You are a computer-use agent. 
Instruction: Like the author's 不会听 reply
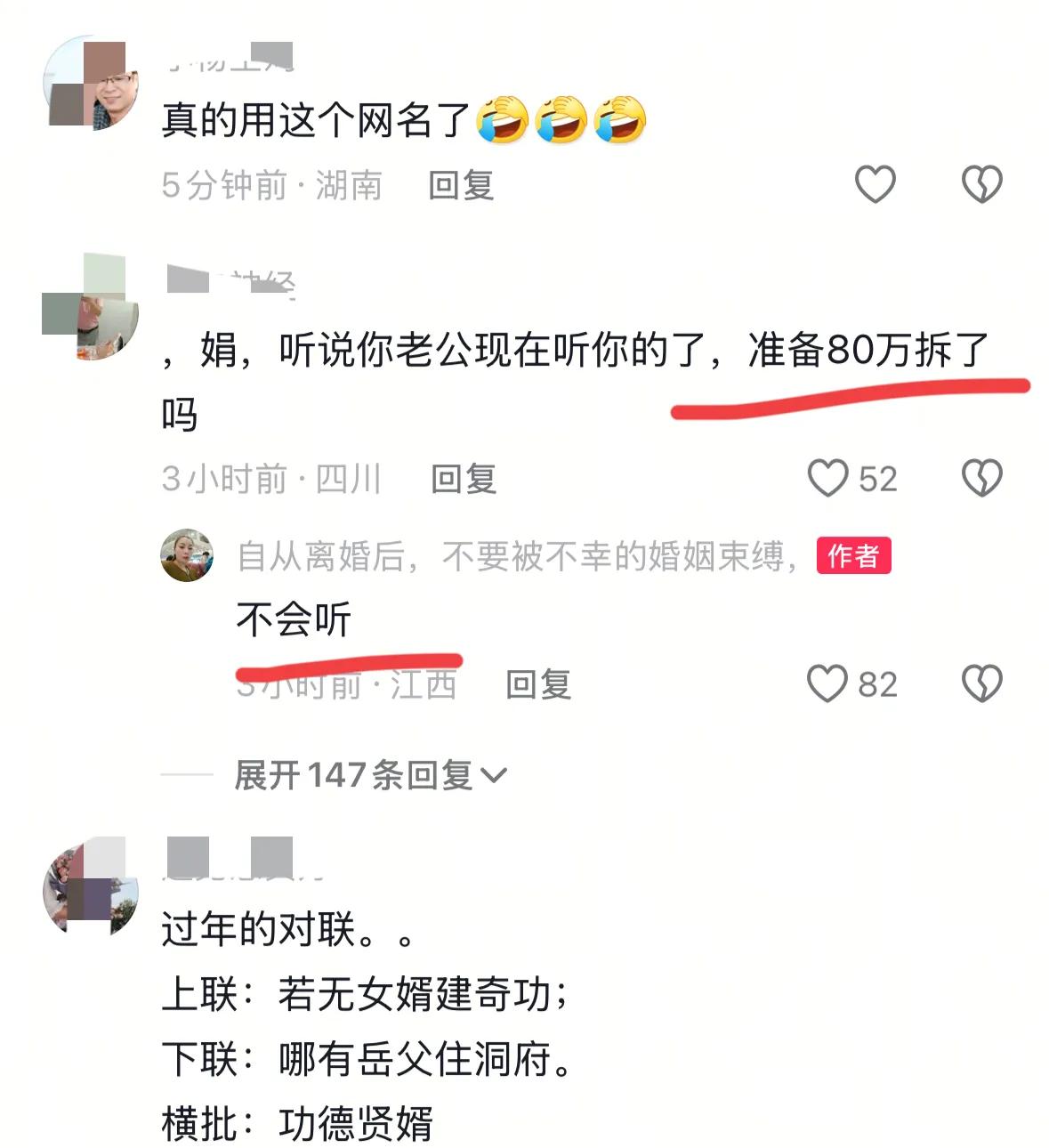pos(827,683)
